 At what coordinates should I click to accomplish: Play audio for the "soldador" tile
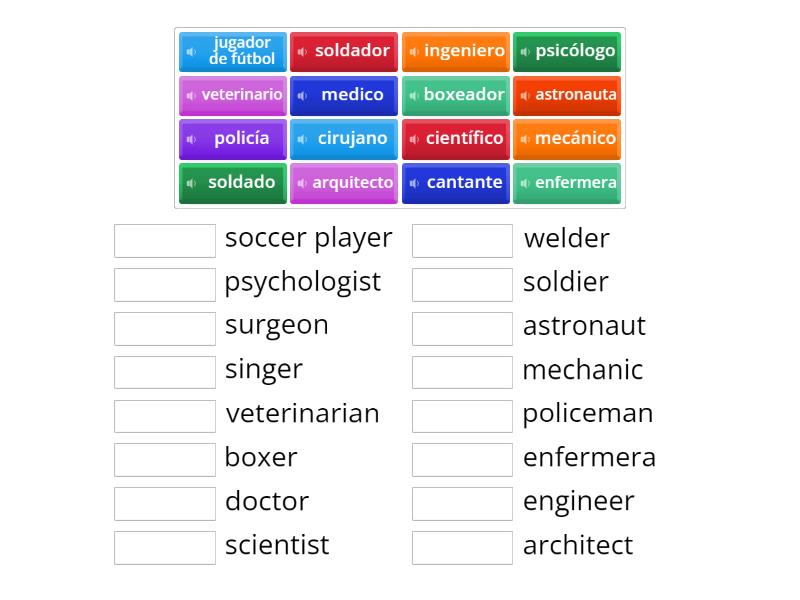click(x=301, y=51)
